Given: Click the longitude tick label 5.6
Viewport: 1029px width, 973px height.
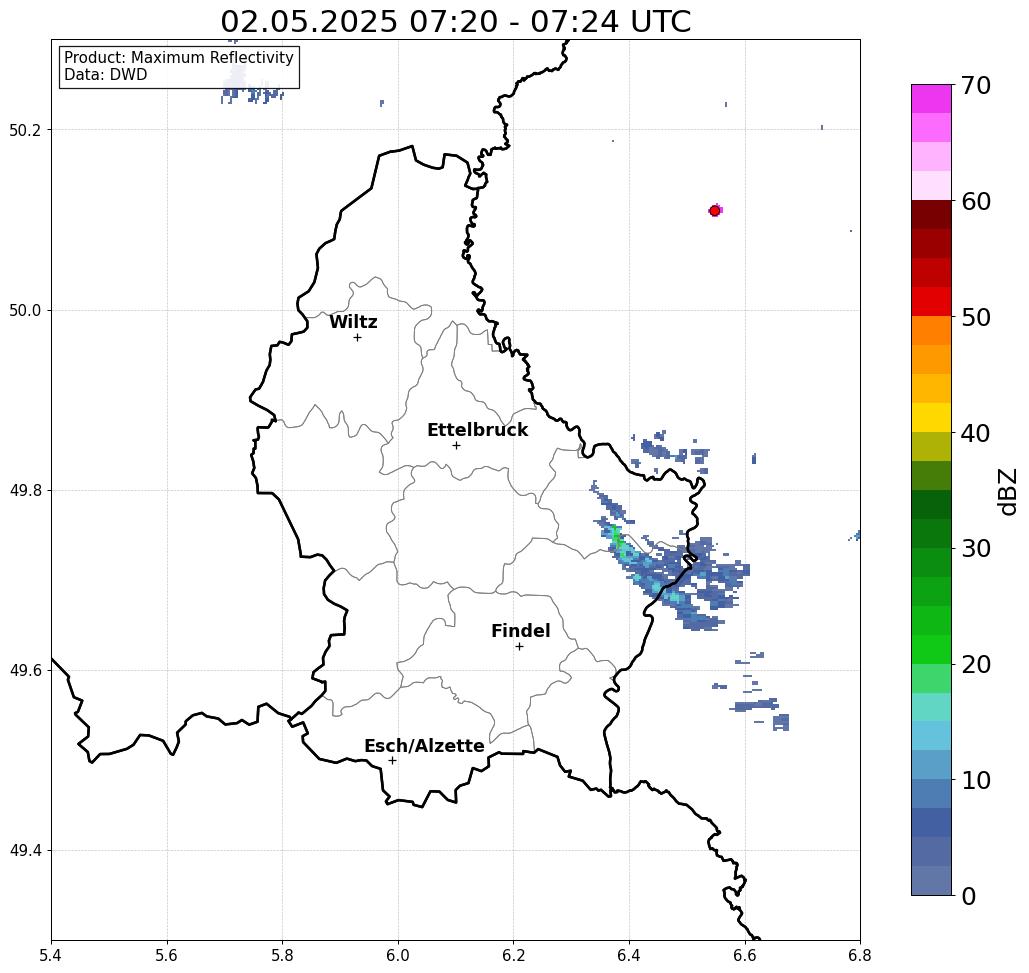Looking at the screenshot, I should tap(167, 955).
